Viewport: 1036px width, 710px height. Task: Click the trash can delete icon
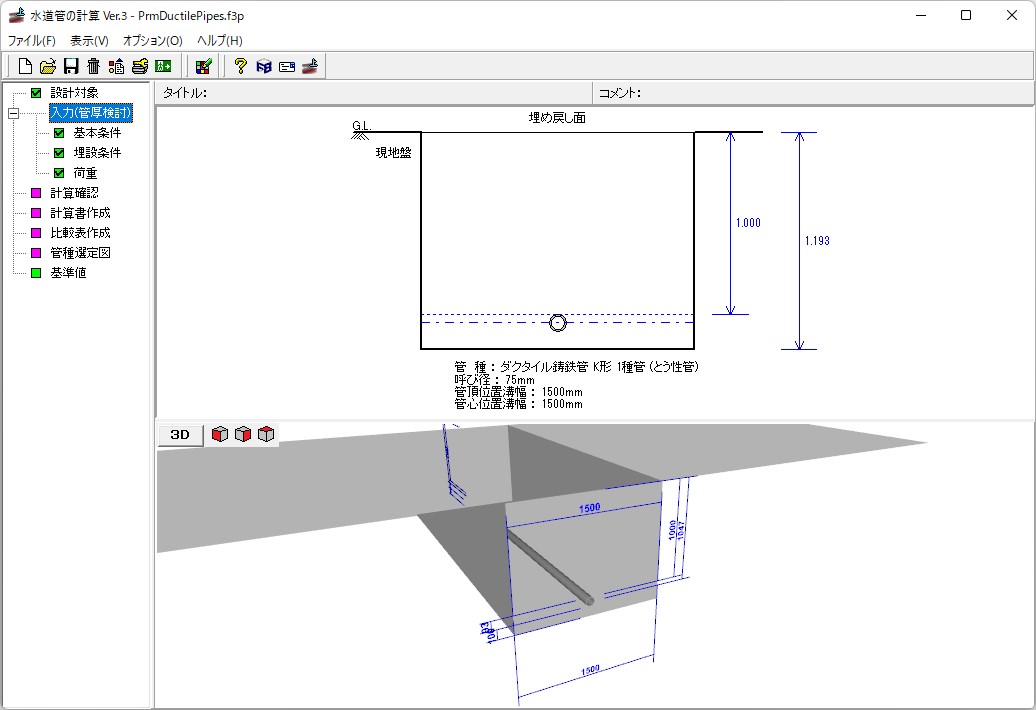tap(93, 66)
